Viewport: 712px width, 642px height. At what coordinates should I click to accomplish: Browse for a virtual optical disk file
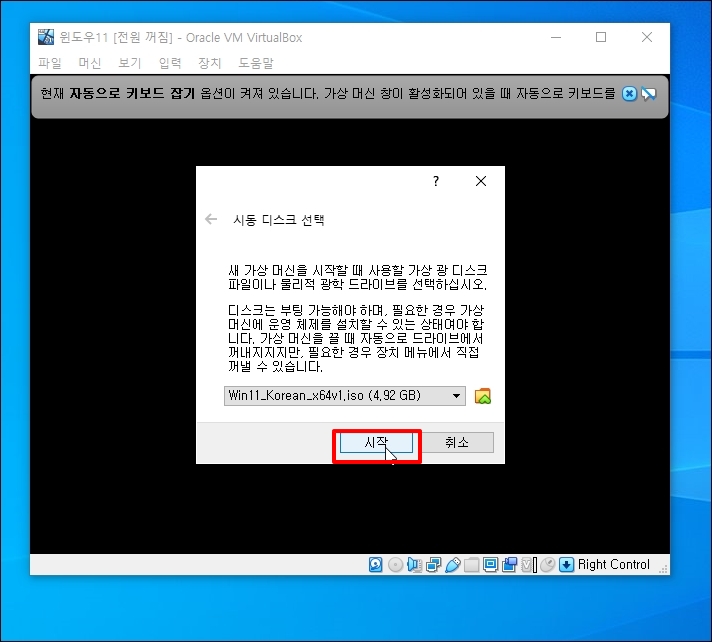pos(482,396)
